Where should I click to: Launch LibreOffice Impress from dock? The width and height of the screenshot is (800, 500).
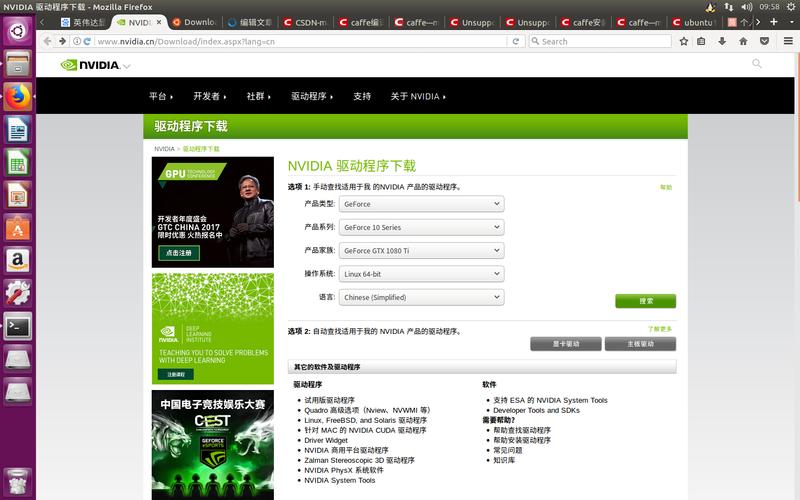18,195
